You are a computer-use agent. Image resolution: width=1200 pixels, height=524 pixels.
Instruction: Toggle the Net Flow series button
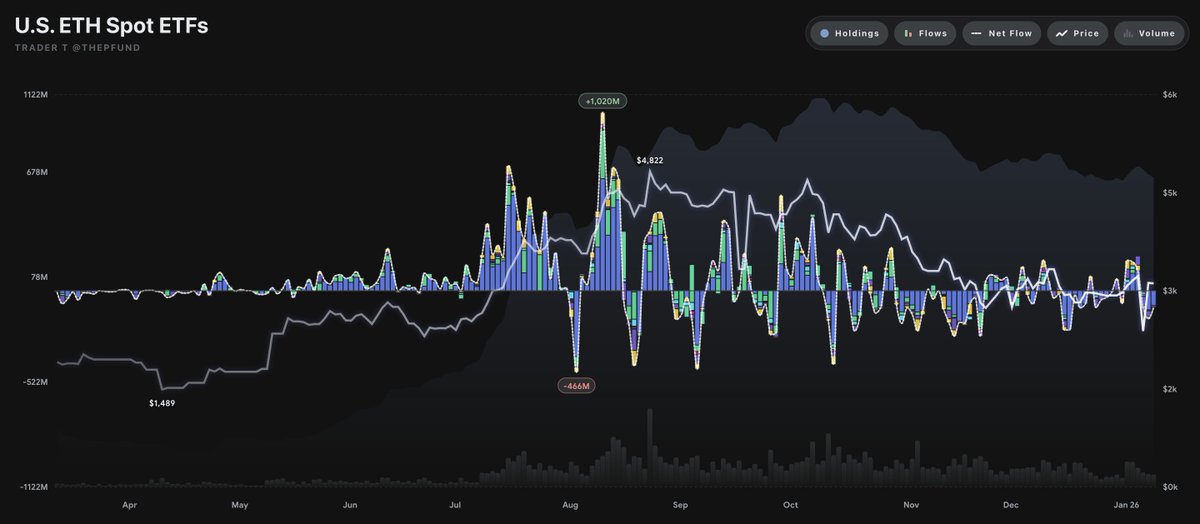point(1001,33)
